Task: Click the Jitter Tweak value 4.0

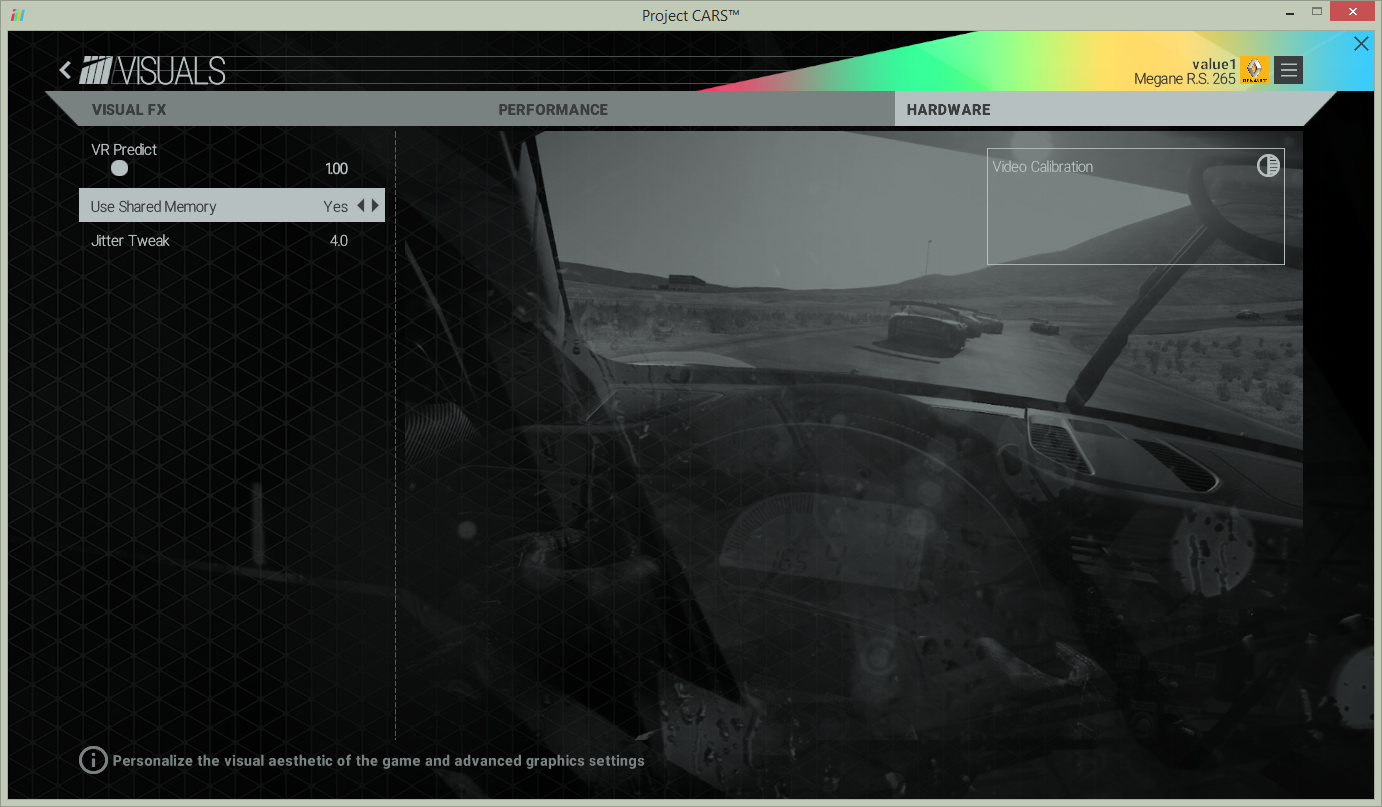Action: pos(339,240)
